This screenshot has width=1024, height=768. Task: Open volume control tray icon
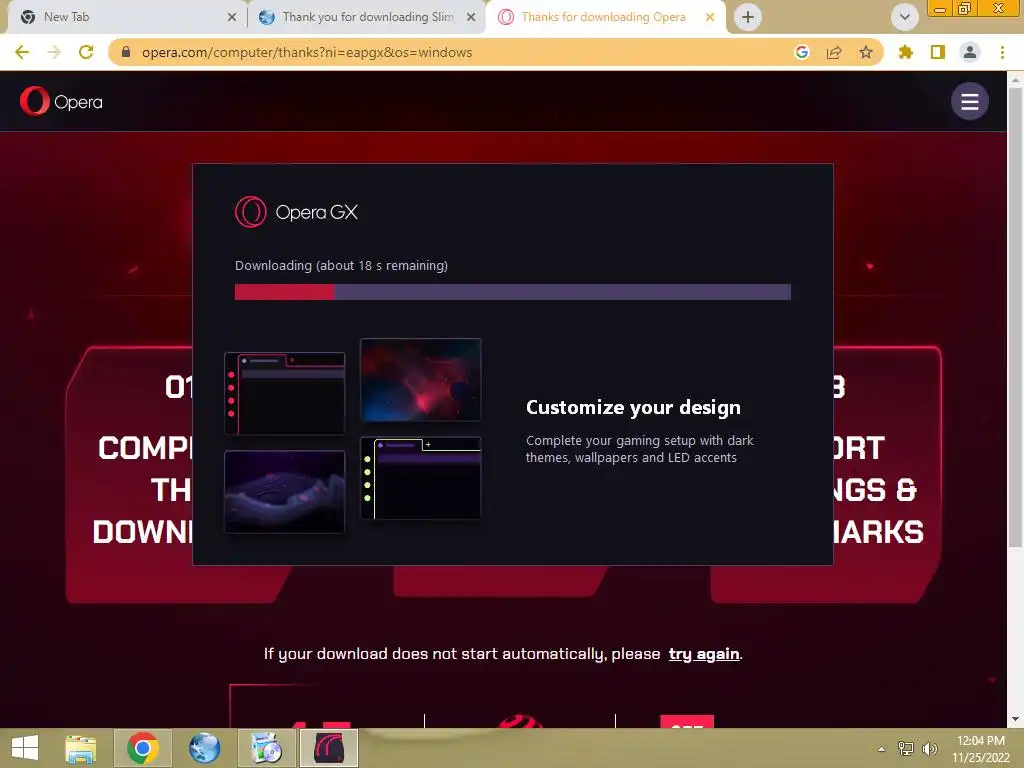(929, 749)
